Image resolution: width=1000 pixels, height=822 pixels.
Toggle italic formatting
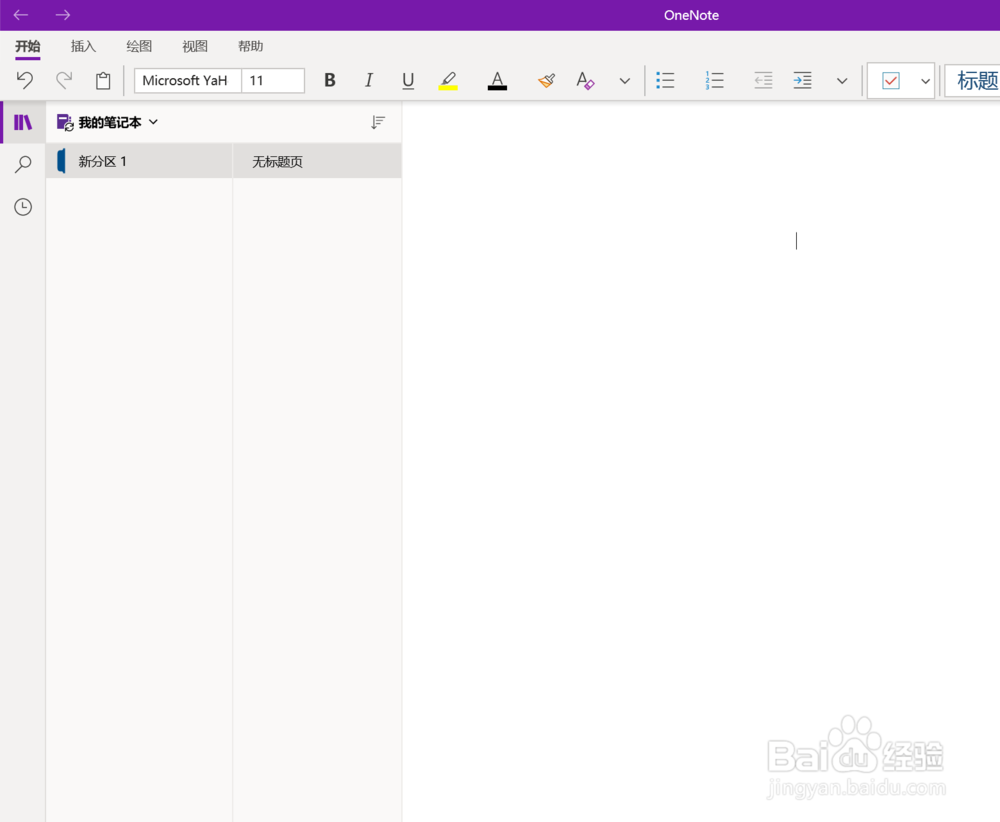pos(369,80)
